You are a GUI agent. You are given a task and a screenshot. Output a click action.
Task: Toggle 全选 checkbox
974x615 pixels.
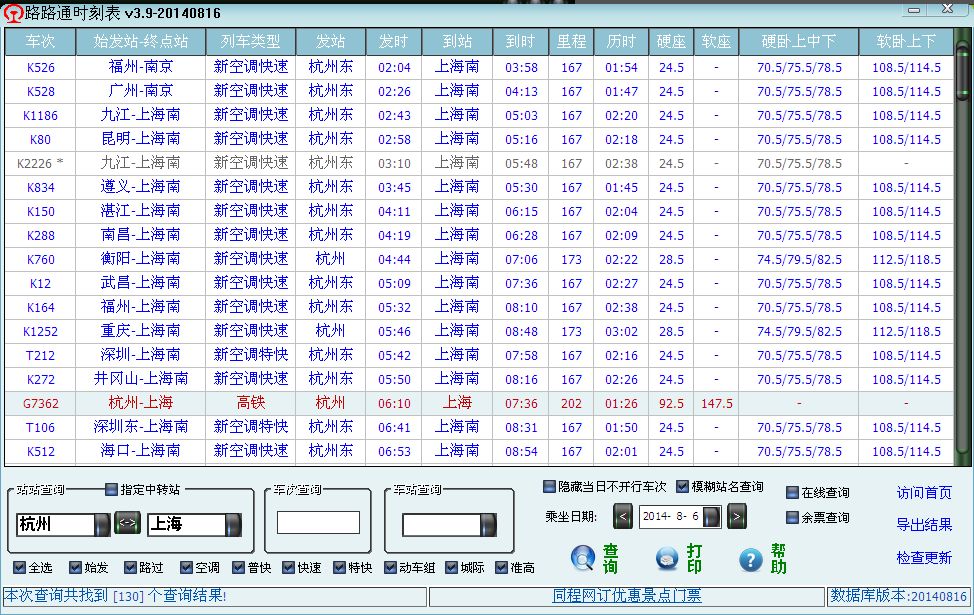[19, 567]
